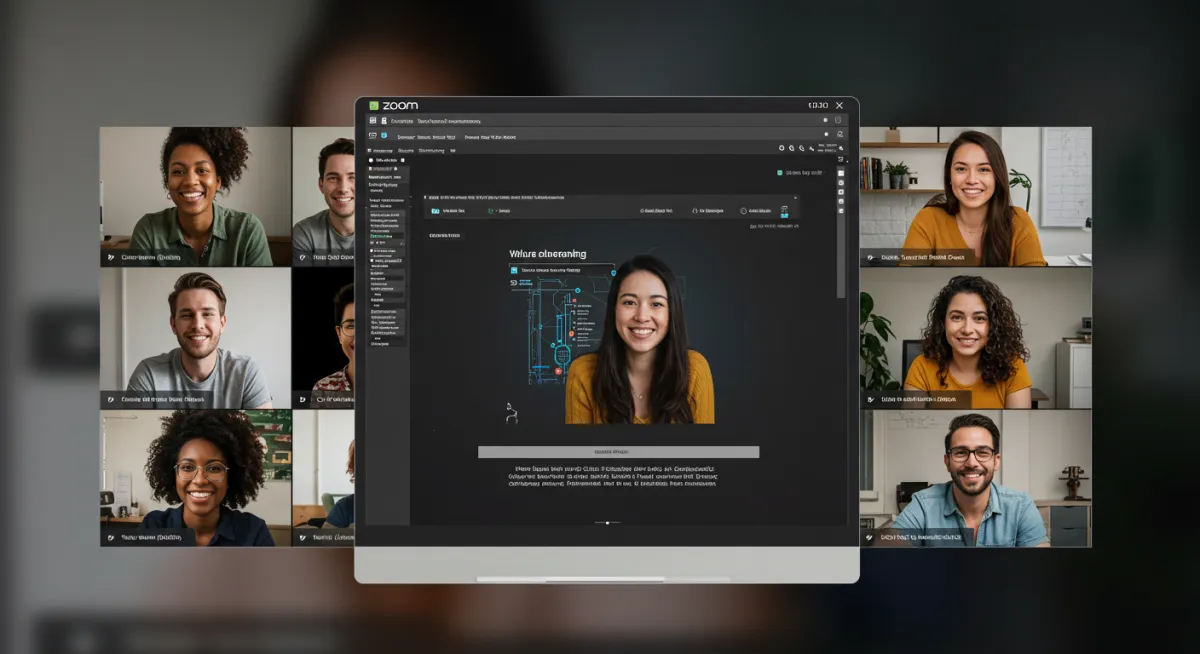Click the green square indicator above the inner toolbar
The image size is (1200, 654).
point(779,173)
